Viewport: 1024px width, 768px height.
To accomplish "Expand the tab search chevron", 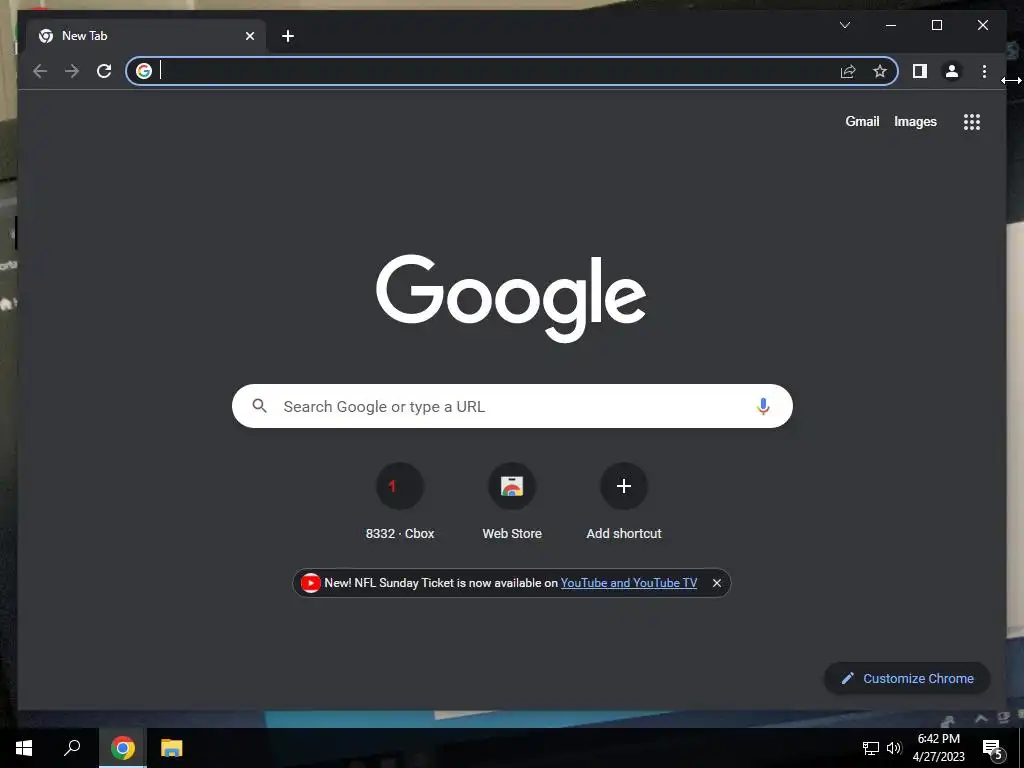I will coord(844,25).
